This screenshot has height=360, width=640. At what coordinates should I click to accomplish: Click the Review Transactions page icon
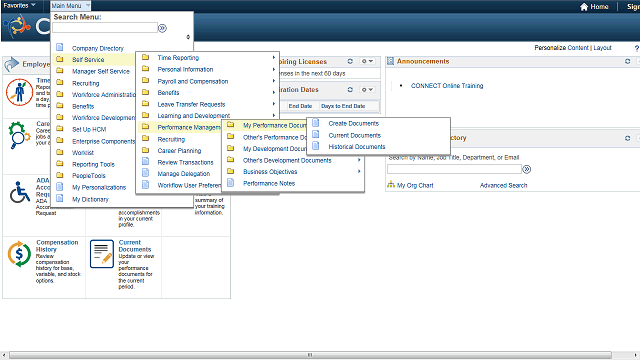[x=145, y=161]
